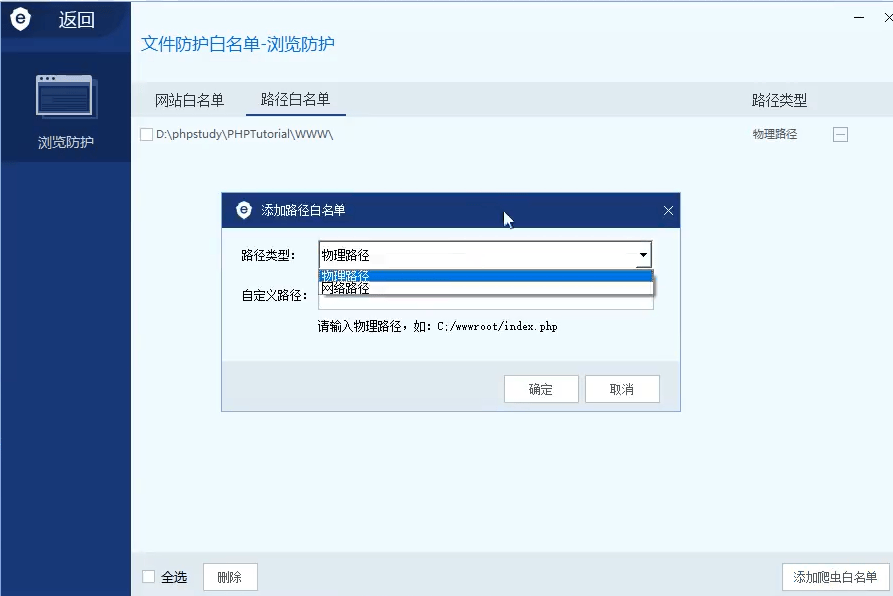Screen dimensions: 893x596
Task: Click the 路径类型 column header
Action: point(779,100)
